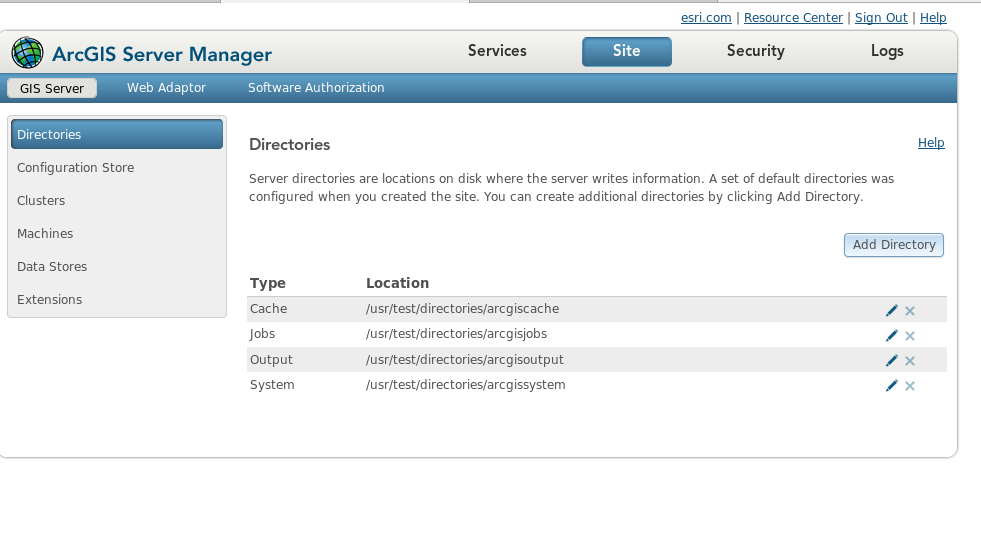Click the Add Directory button
Viewport: 981px width, 533px height.
point(894,245)
